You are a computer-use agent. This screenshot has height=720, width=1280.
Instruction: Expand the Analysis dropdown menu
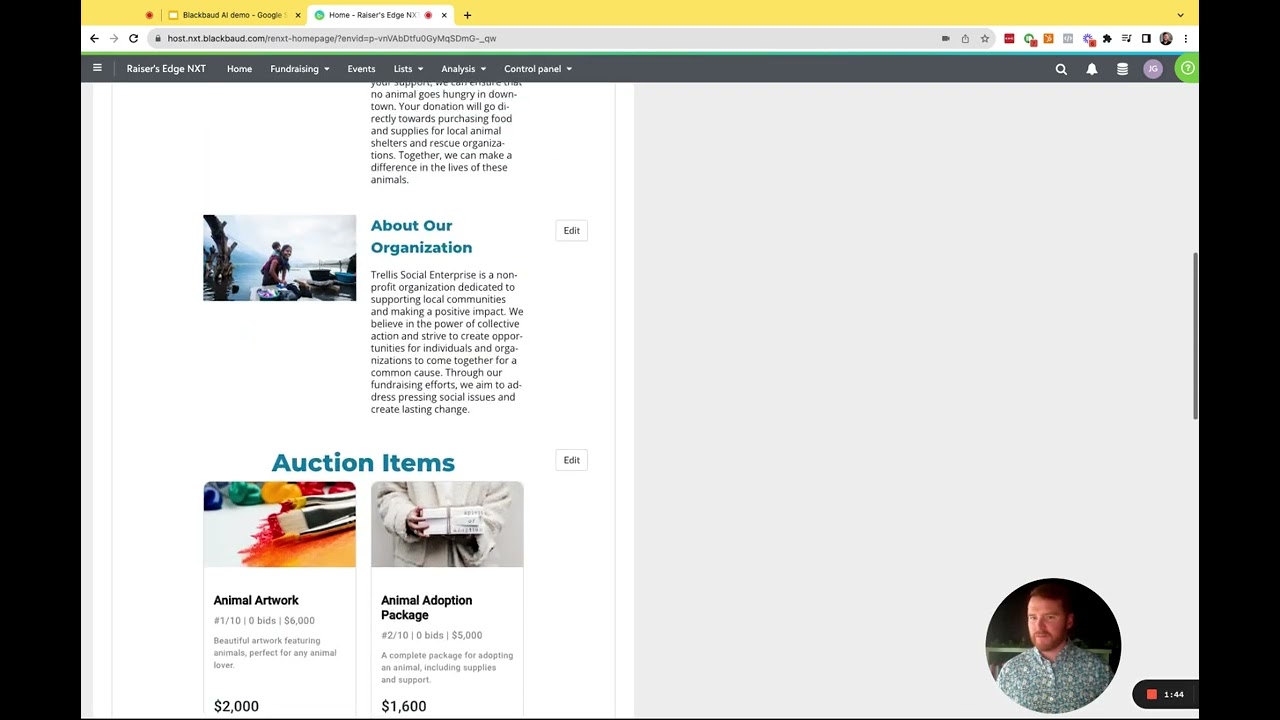tap(463, 69)
